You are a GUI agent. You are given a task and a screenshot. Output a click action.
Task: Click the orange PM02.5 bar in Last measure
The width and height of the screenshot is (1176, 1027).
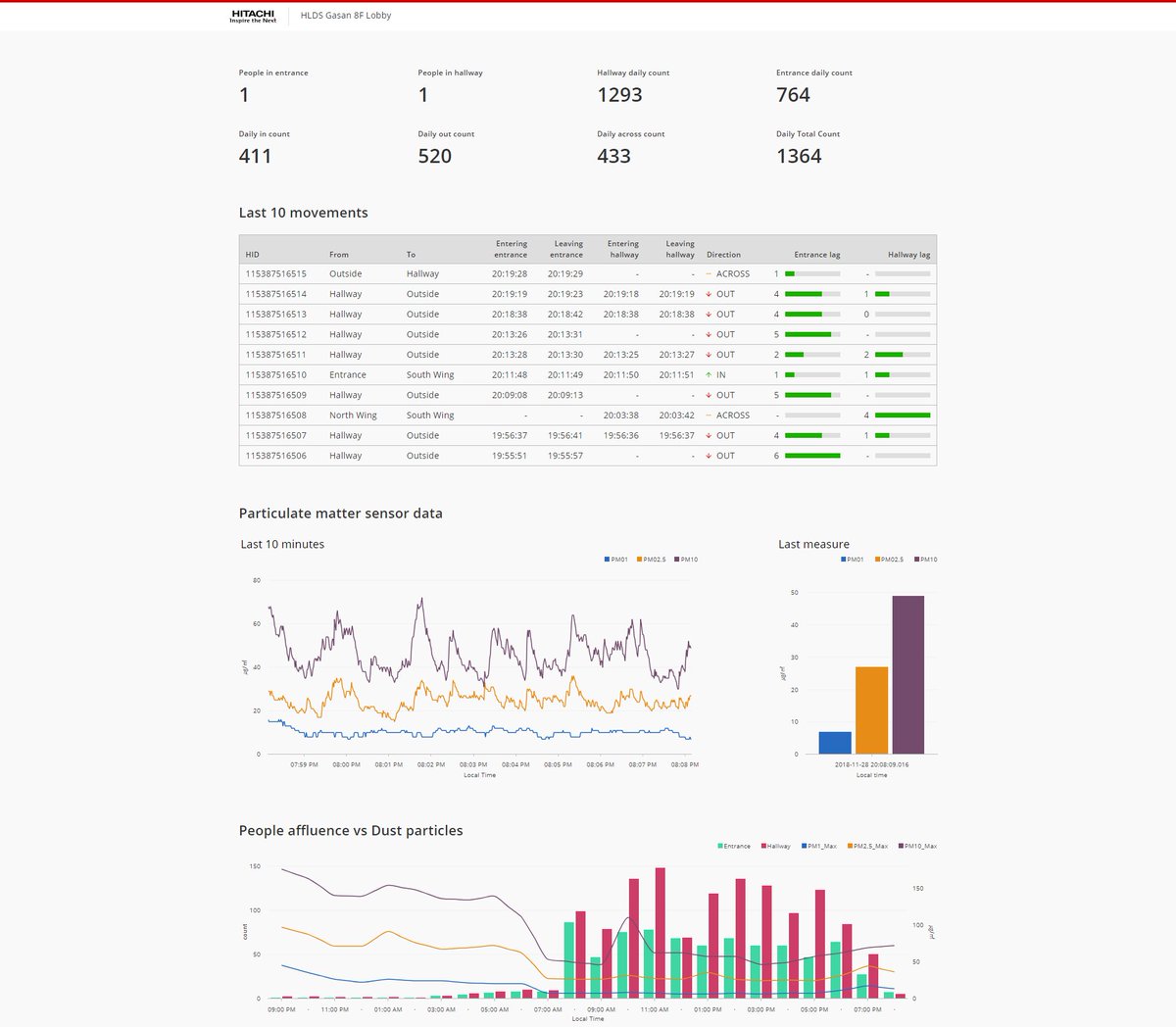tap(872, 710)
